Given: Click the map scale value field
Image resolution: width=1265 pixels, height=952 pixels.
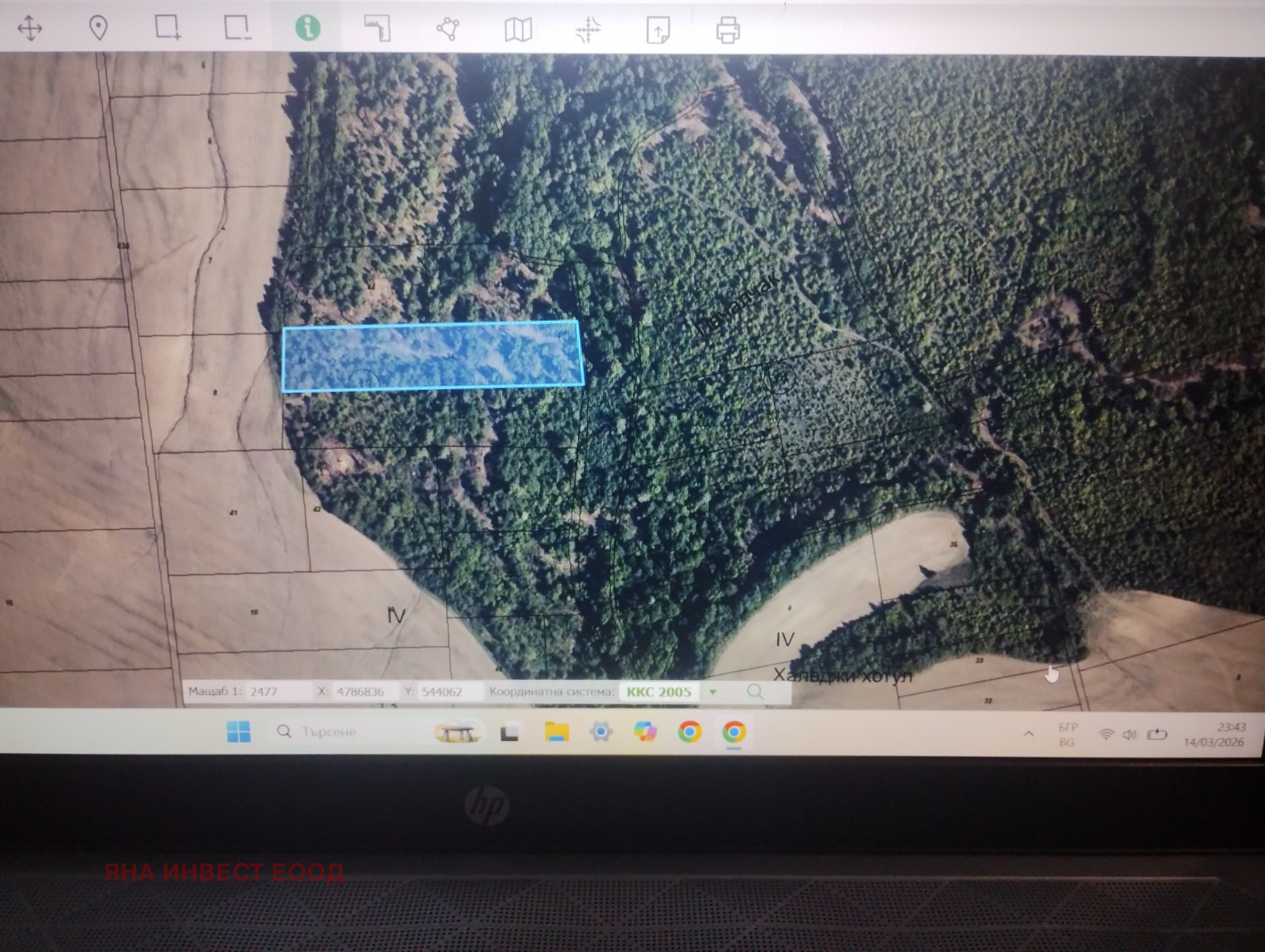Looking at the screenshot, I should (277, 691).
